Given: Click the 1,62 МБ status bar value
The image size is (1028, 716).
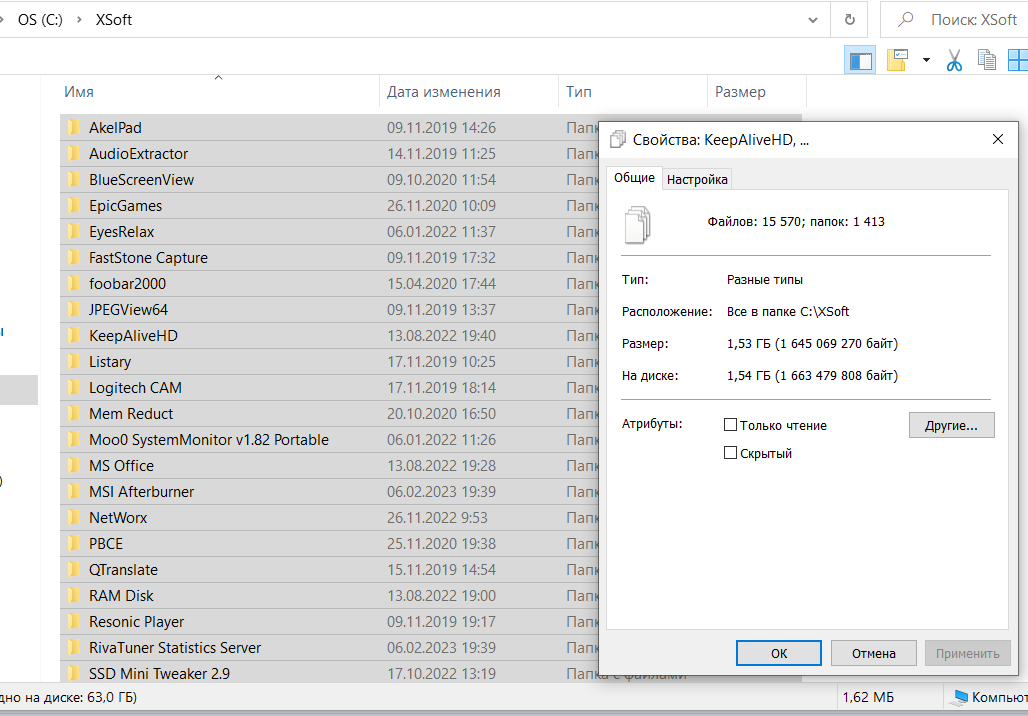Looking at the screenshot, I should click(868, 697).
